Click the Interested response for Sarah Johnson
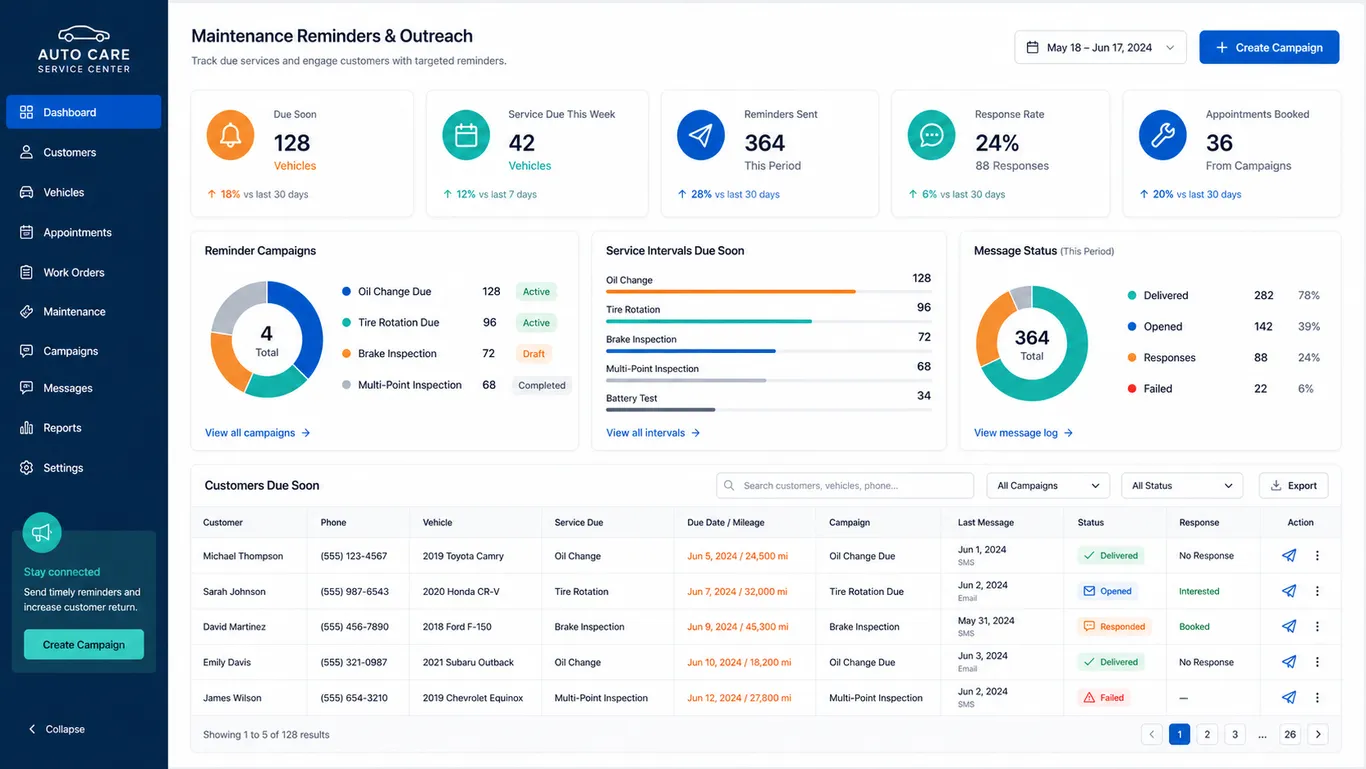 coord(1199,591)
